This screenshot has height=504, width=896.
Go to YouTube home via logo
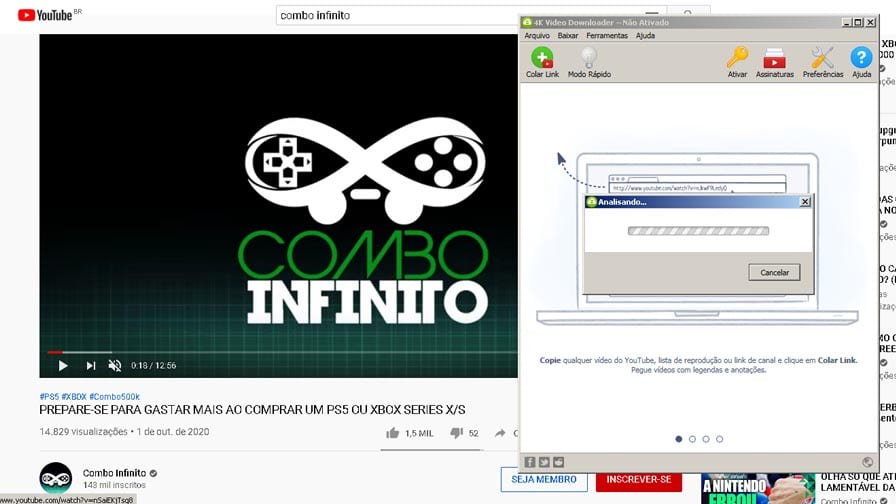(x=45, y=15)
